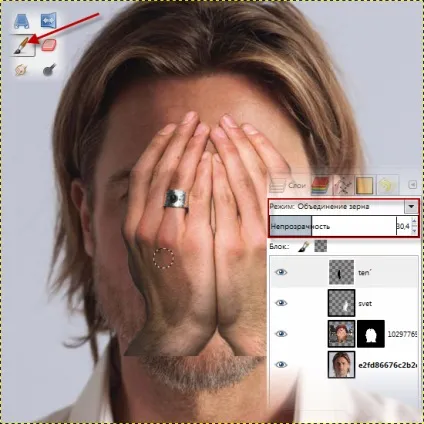Screen dimensions: 424x424
Task: Open the tan gradient-colored dock tab
Action: [x=364, y=186]
